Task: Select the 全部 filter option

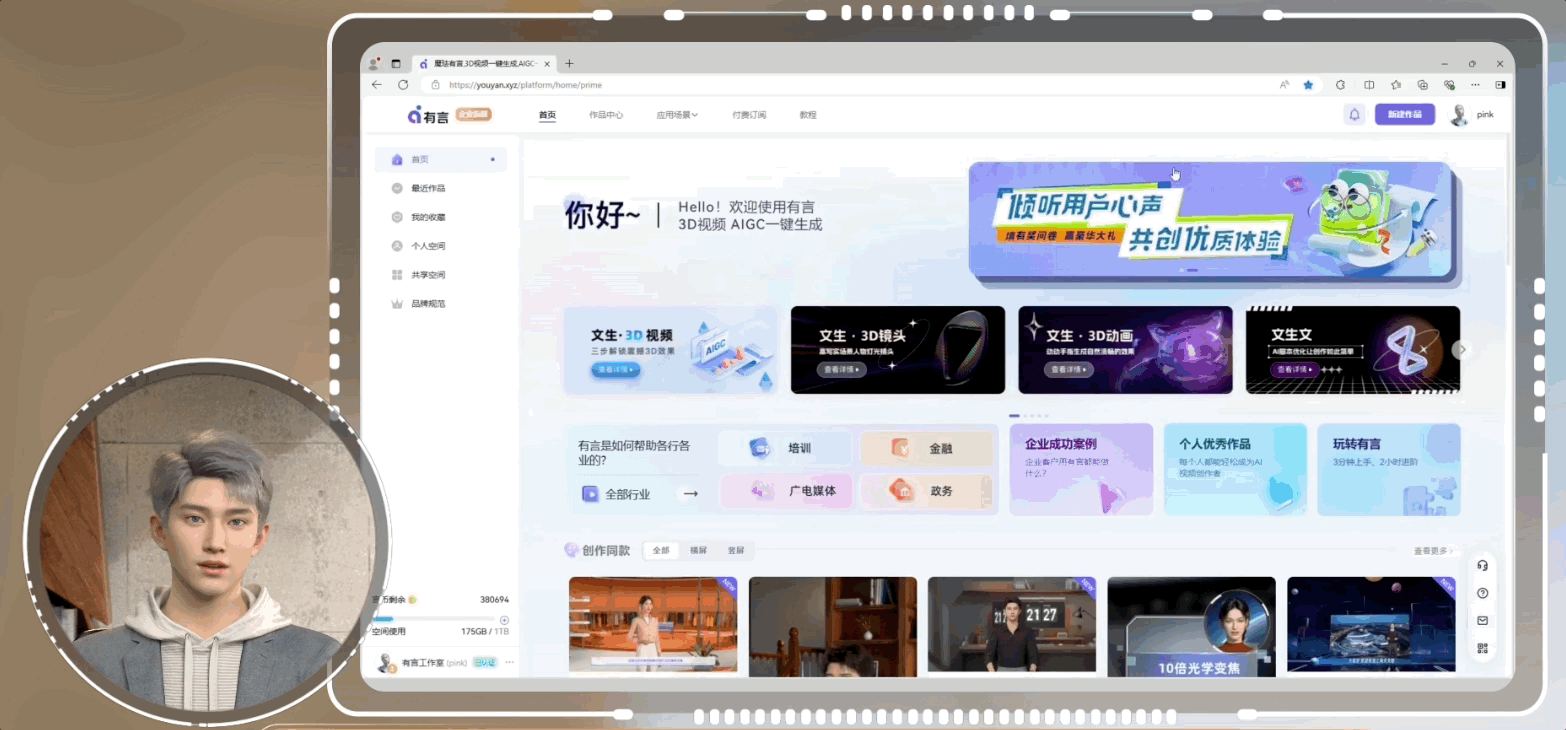Action: tap(661, 551)
